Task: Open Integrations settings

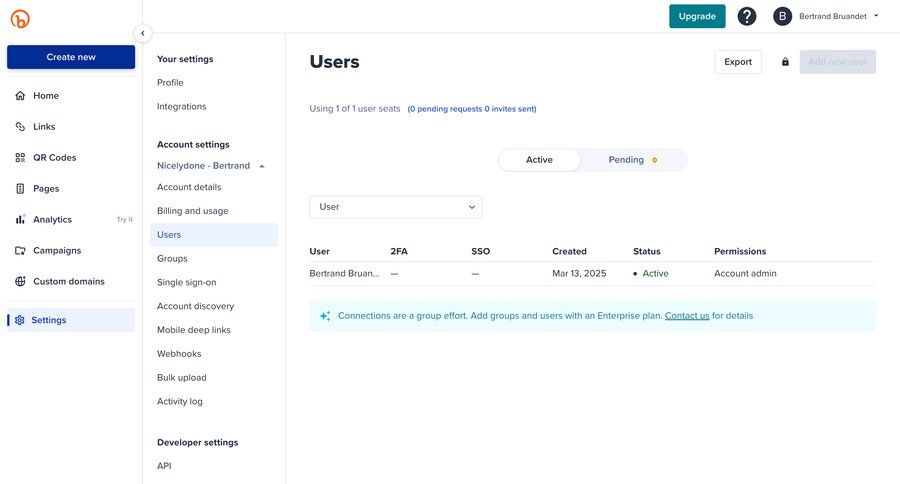Action: 181,106
